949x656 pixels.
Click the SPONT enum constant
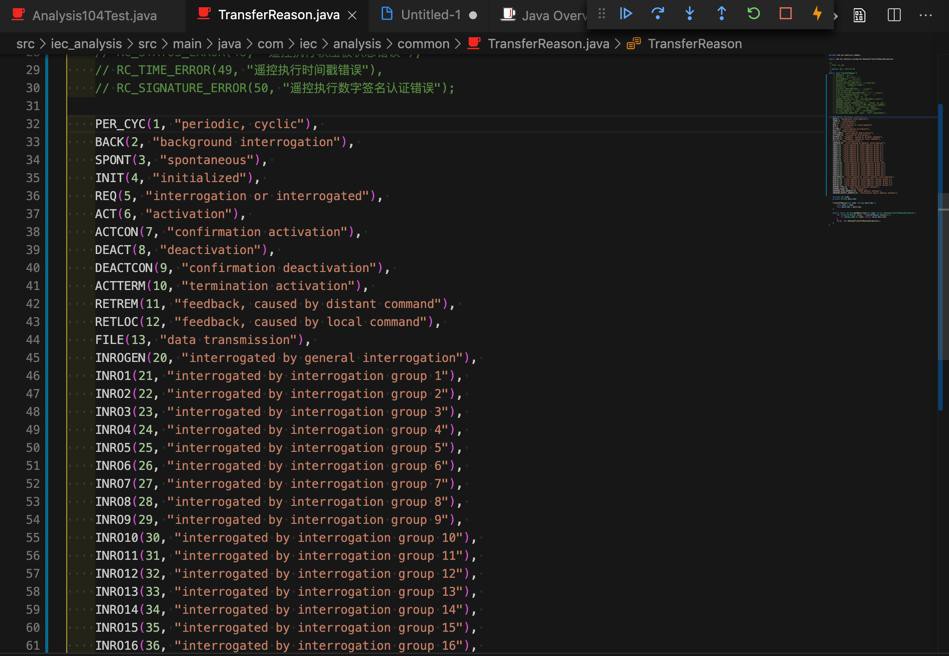pyautogui.click(x=113, y=160)
